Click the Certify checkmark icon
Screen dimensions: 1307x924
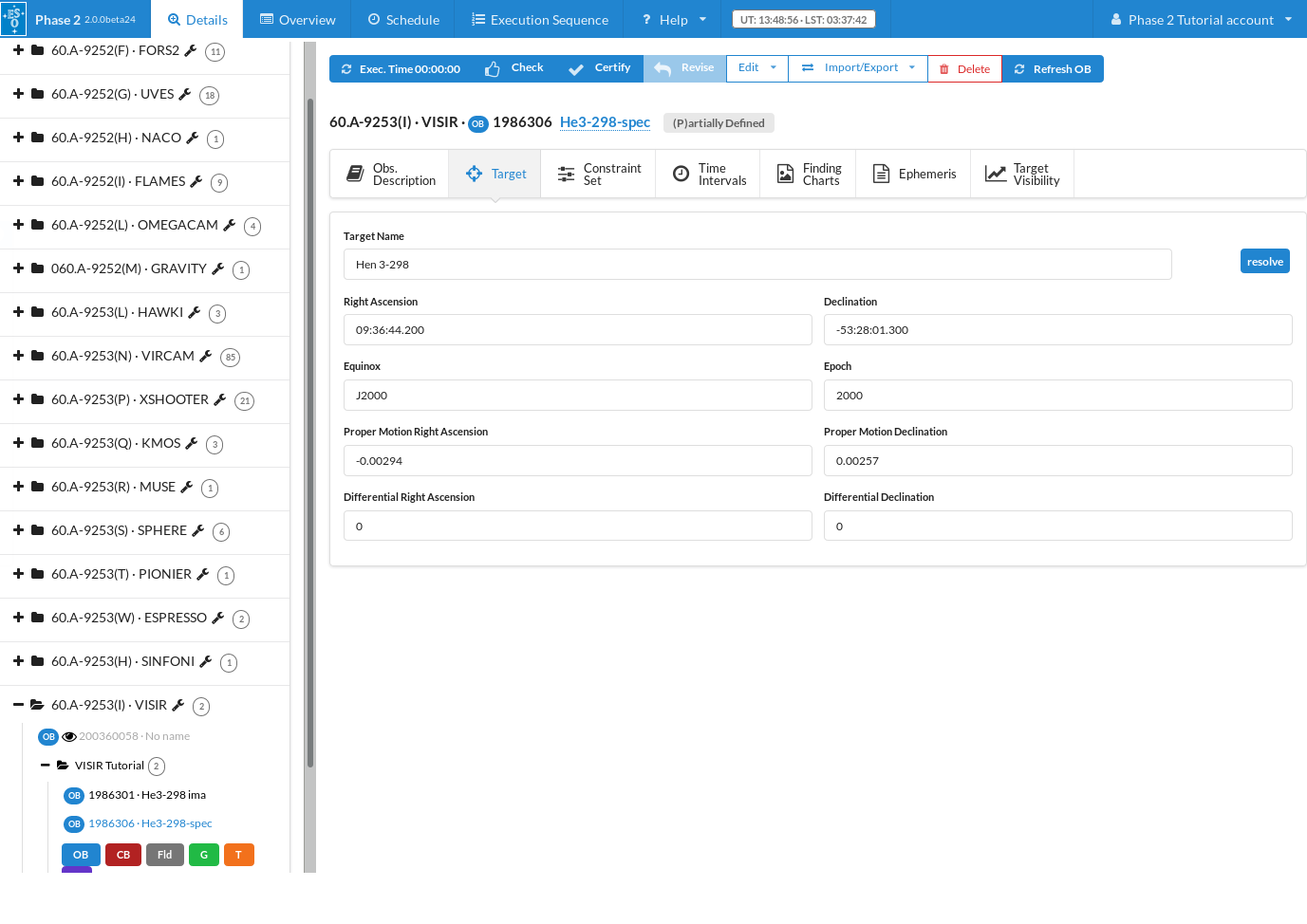click(575, 69)
